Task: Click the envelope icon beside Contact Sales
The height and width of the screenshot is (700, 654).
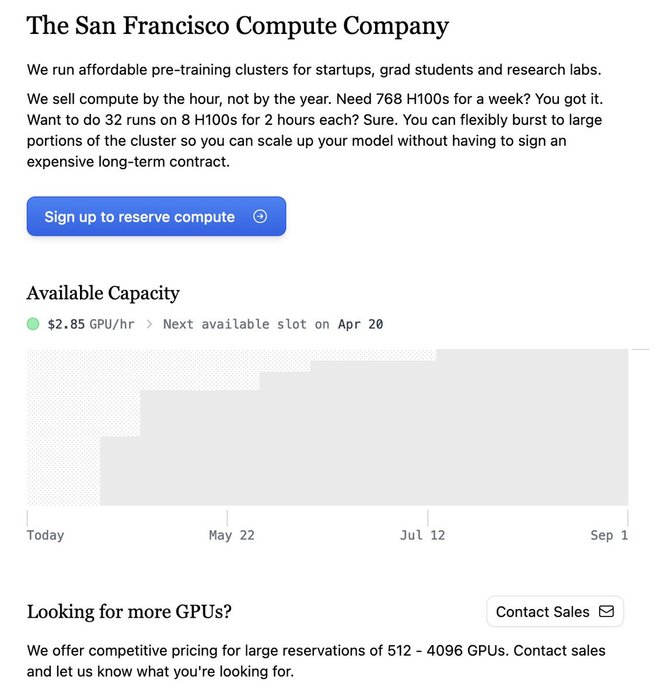Action: click(x=606, y=611)
